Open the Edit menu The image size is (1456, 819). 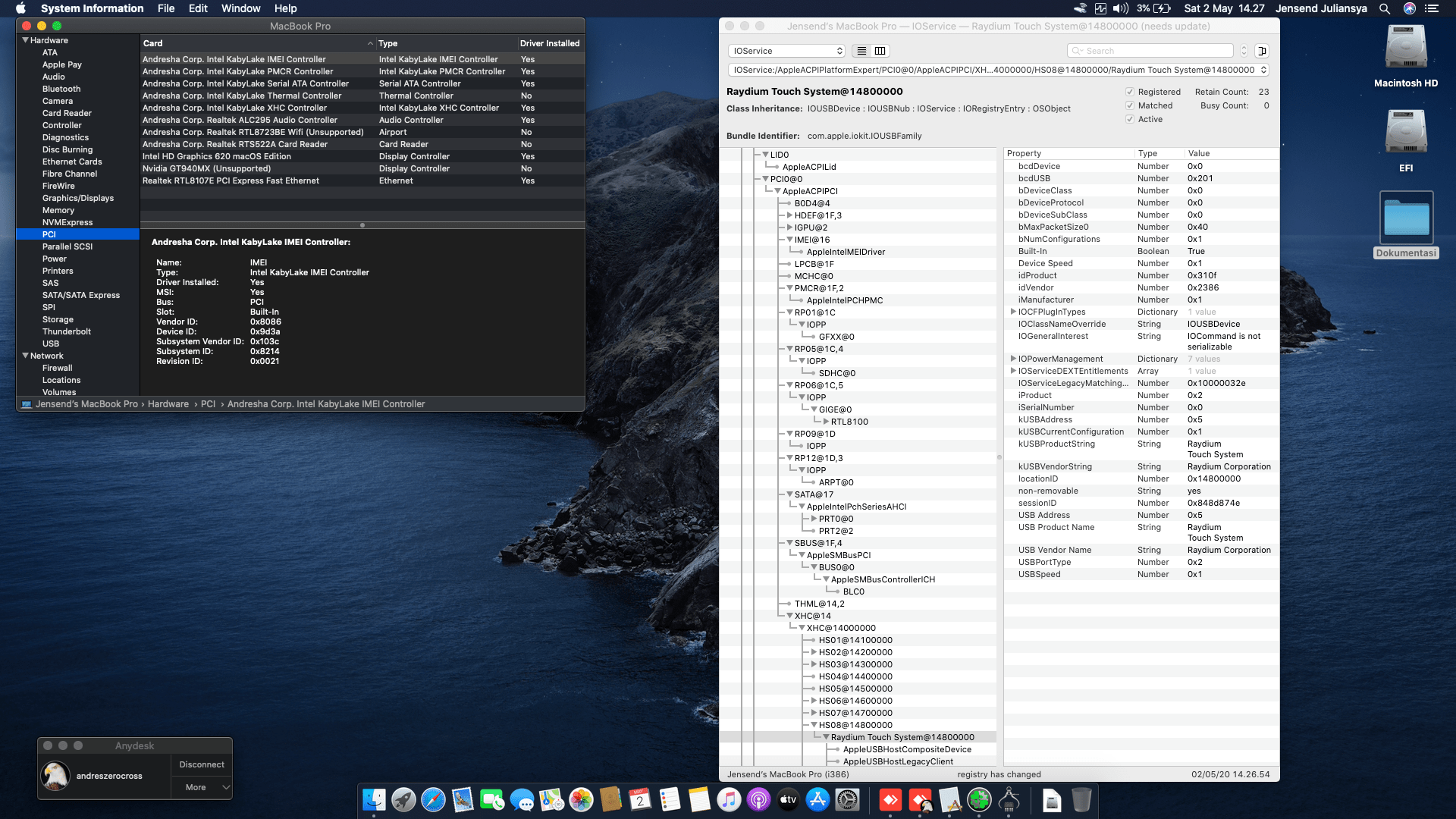coord(198,8)
